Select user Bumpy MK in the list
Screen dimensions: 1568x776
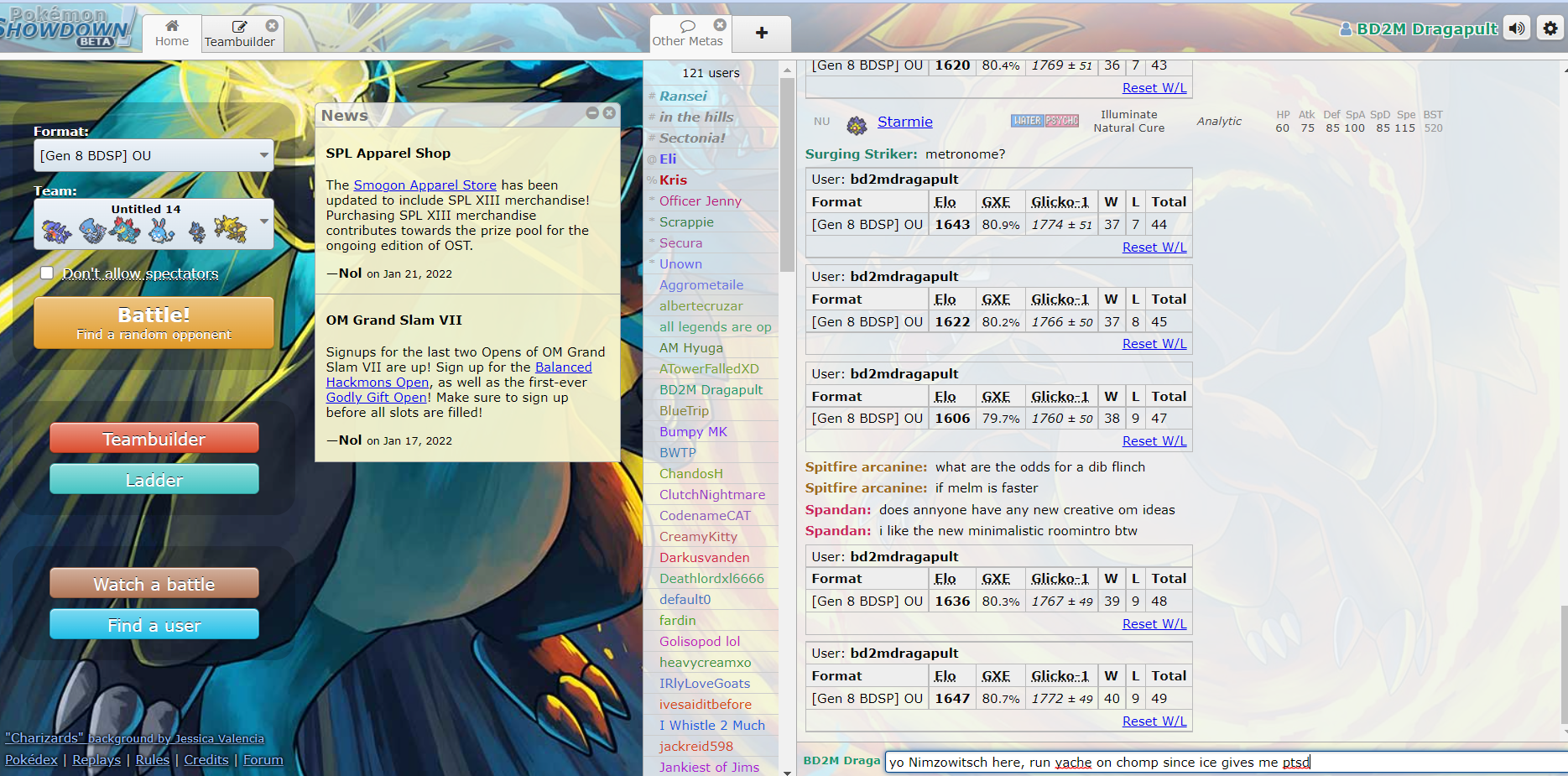click(711, 431)
